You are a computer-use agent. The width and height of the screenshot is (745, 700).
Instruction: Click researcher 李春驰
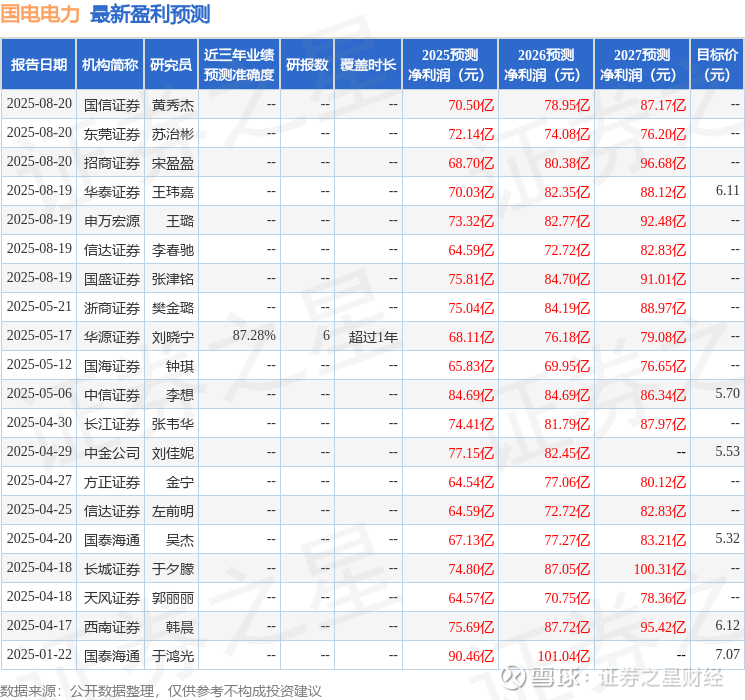click(173, 250)
